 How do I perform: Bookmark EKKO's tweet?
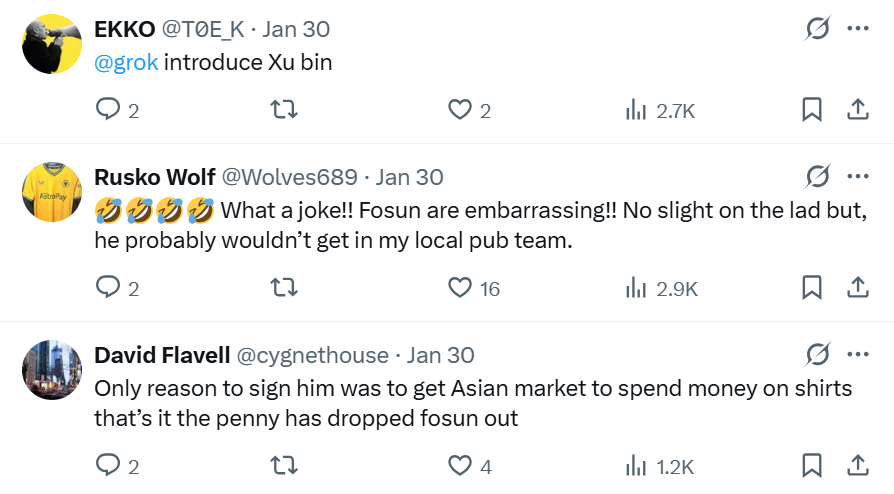click(x=812, y=110)
